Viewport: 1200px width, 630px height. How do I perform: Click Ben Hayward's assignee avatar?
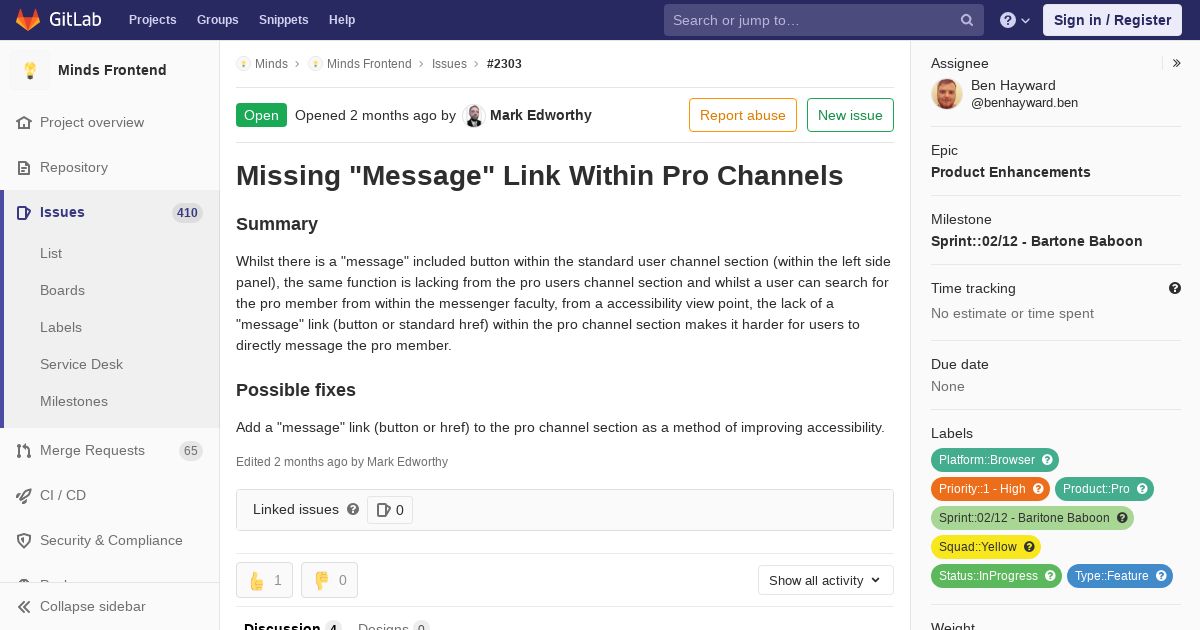pos(947,94)
